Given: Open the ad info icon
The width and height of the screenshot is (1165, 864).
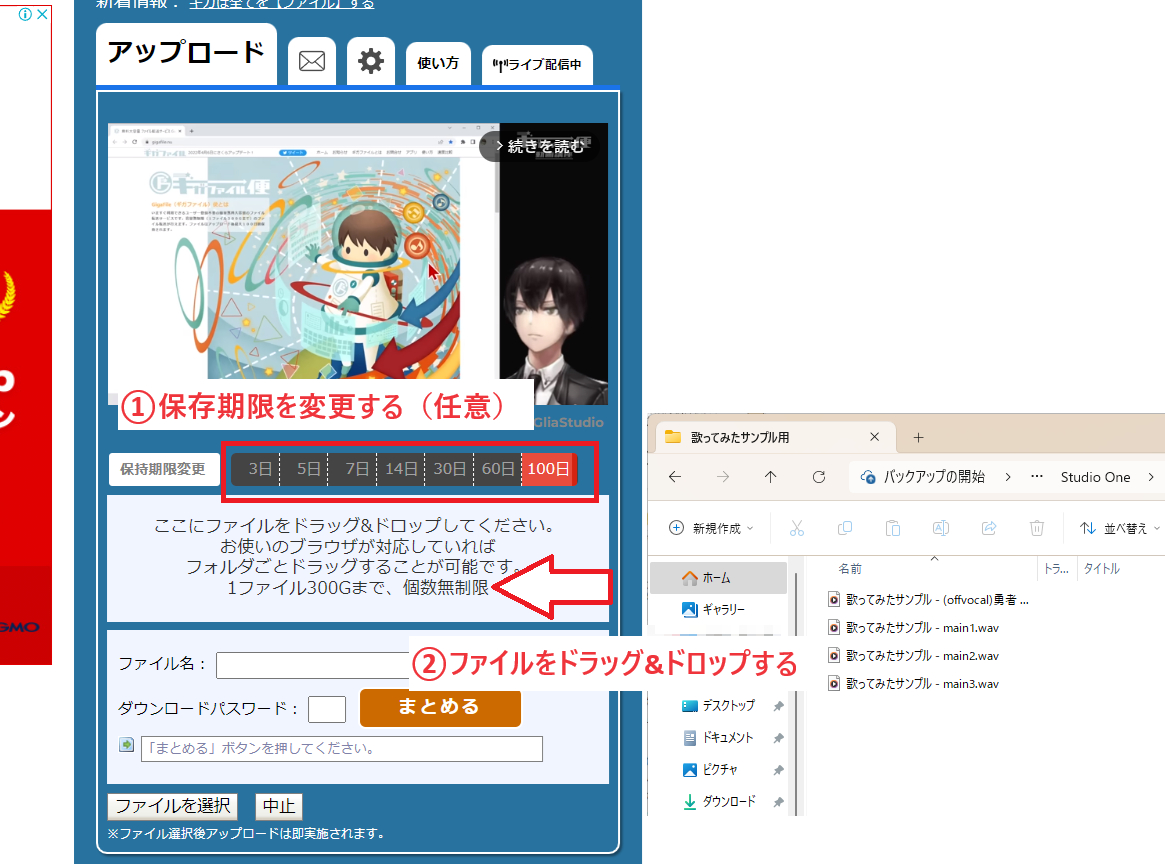Looking at the screenshot, I should pyautogui.click(x=25, y=14).
